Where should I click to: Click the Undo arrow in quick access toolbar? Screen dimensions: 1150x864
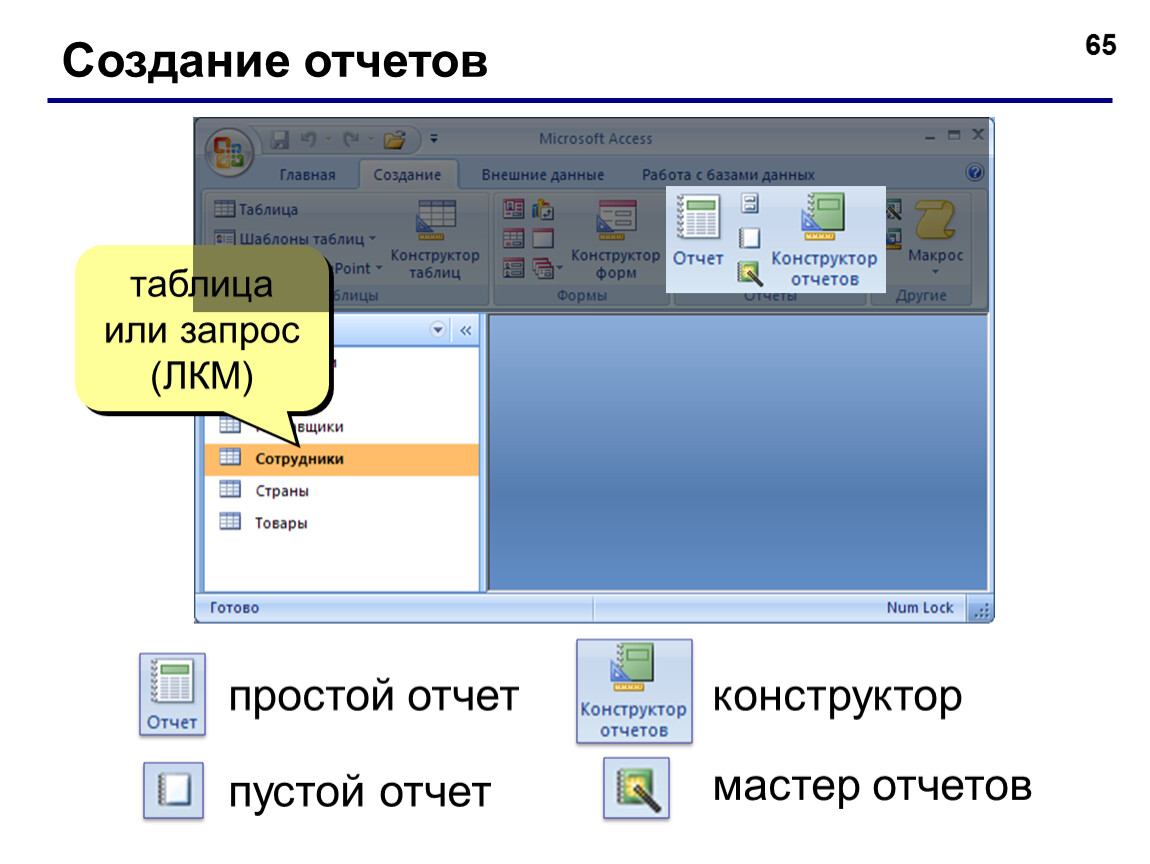pyautogui.click(x=309, y=139)
